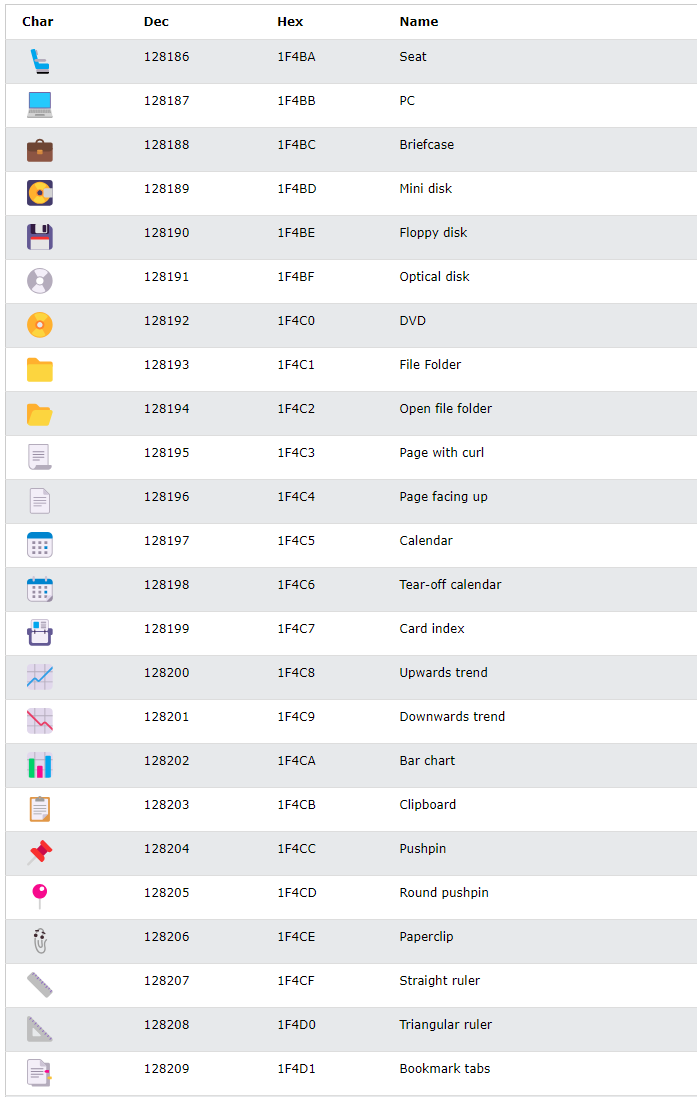Click the Seat emoji icon
Screen dimensions: 697x1097
pos(40,62)
